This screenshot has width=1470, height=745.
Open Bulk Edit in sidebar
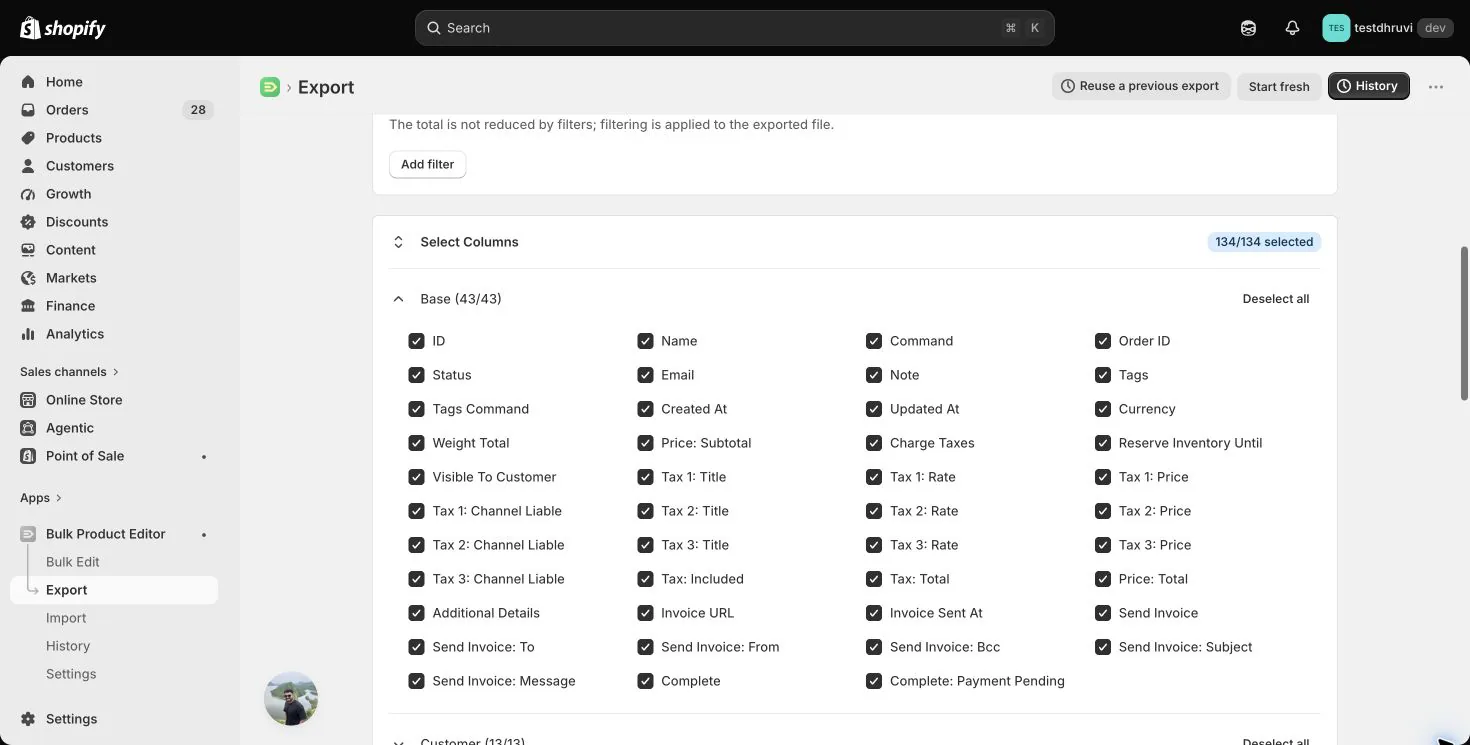tap(73, 562)
